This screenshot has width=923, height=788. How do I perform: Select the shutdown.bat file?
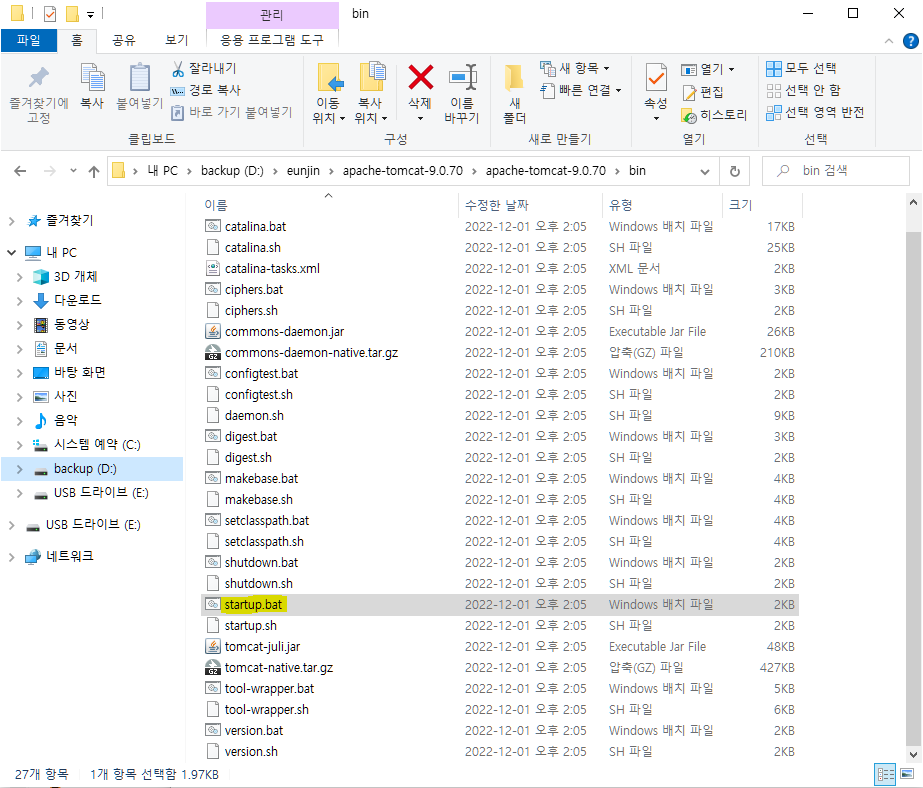coord(261,563)
